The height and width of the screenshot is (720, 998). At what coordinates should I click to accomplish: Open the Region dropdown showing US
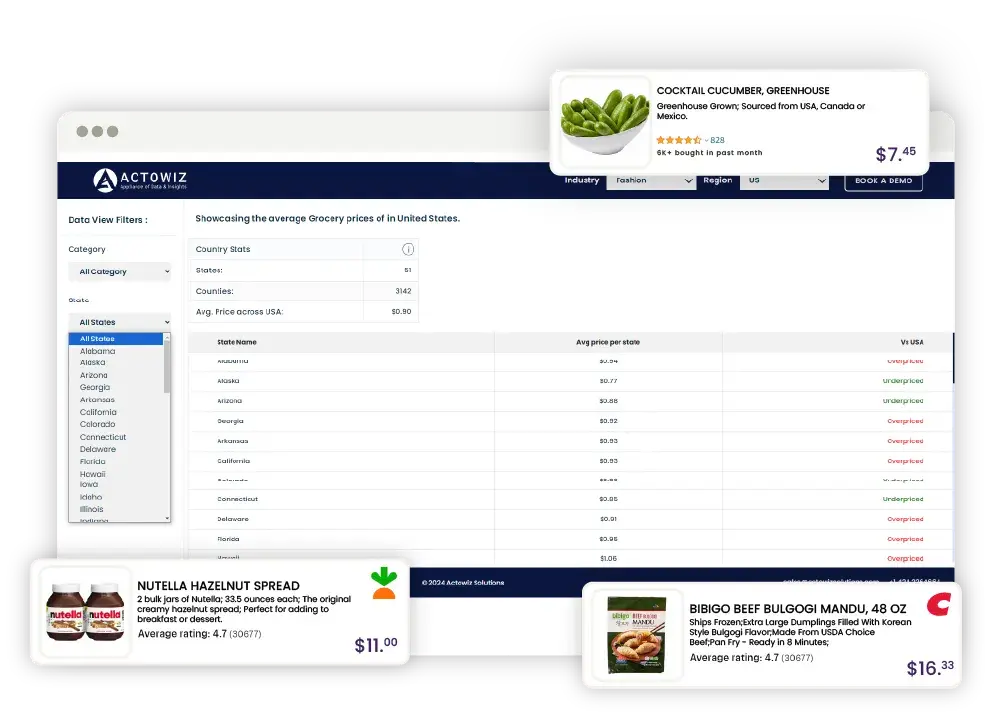click(784, 181)
